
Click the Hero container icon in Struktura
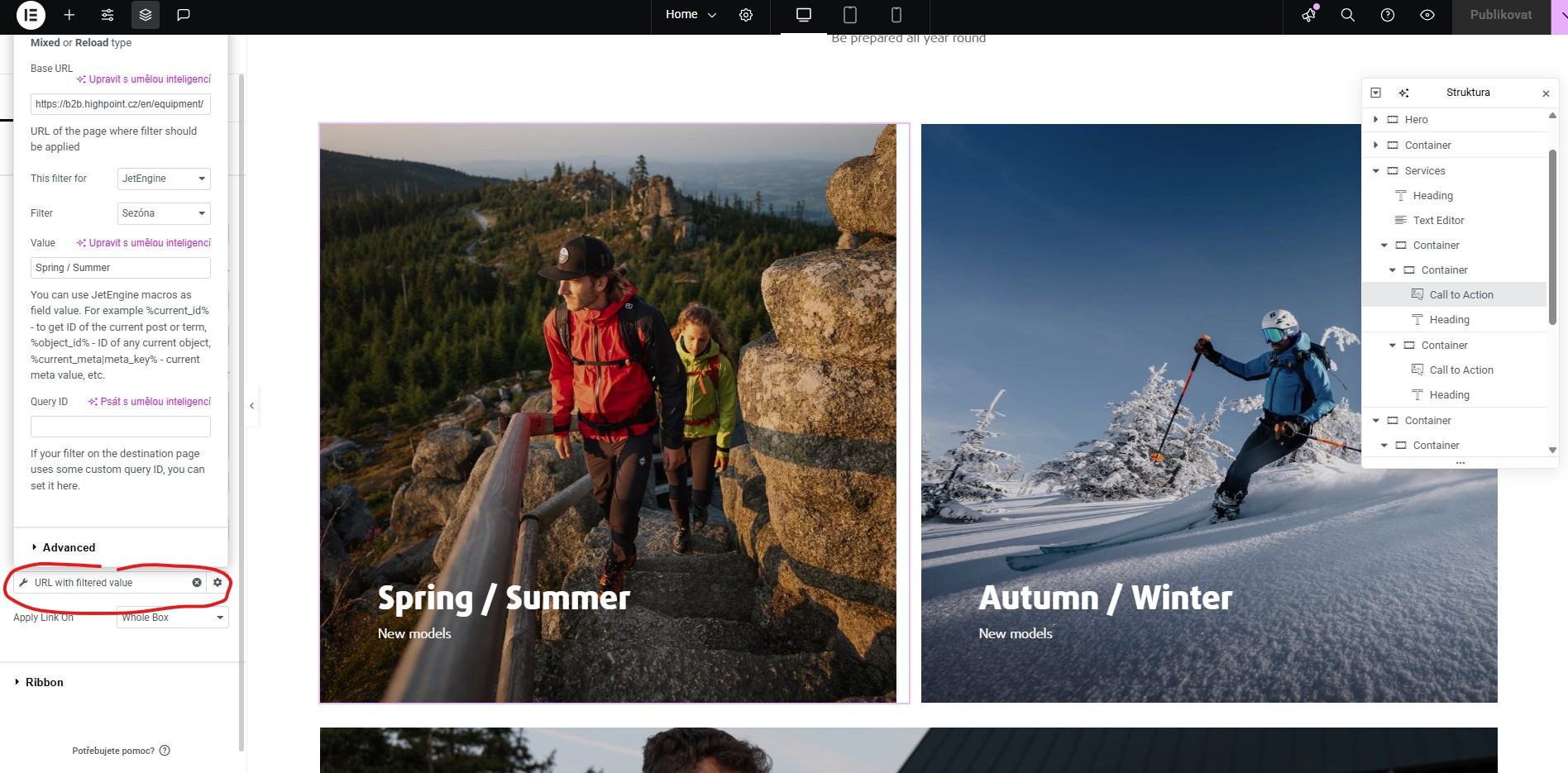tap(1393, 120)
